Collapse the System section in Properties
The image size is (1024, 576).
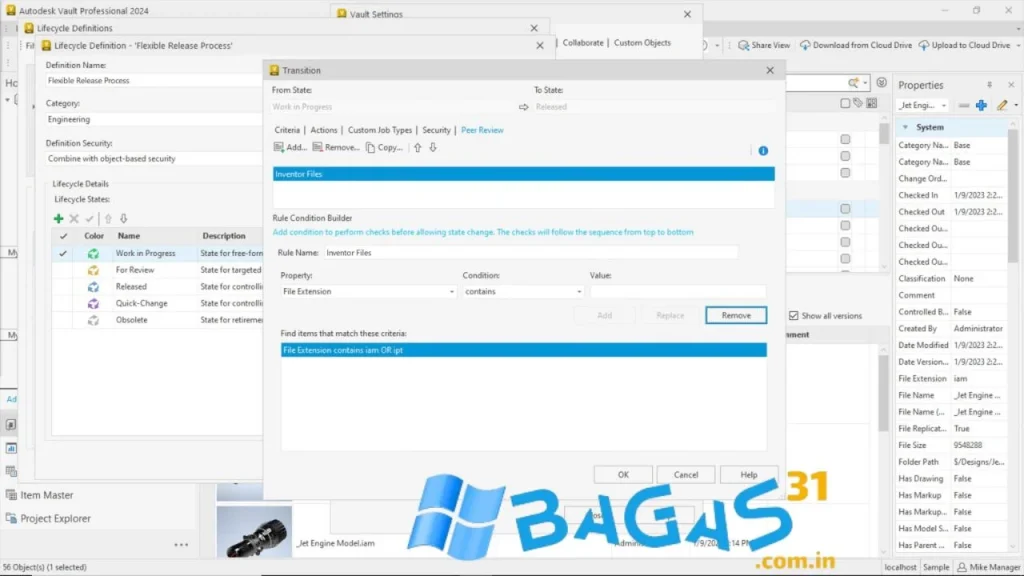[x=905, y=127]
